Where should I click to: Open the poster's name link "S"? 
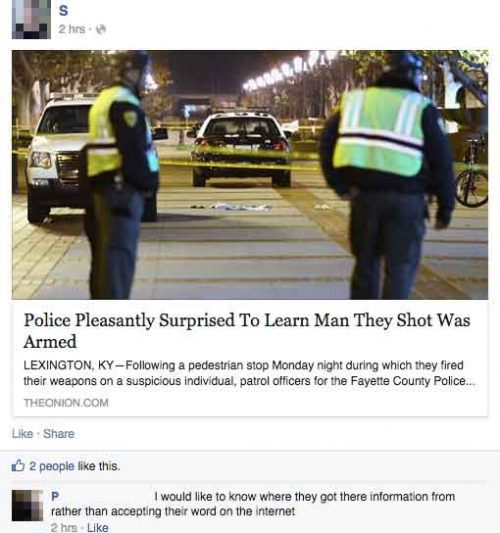[x=63, y=11]
